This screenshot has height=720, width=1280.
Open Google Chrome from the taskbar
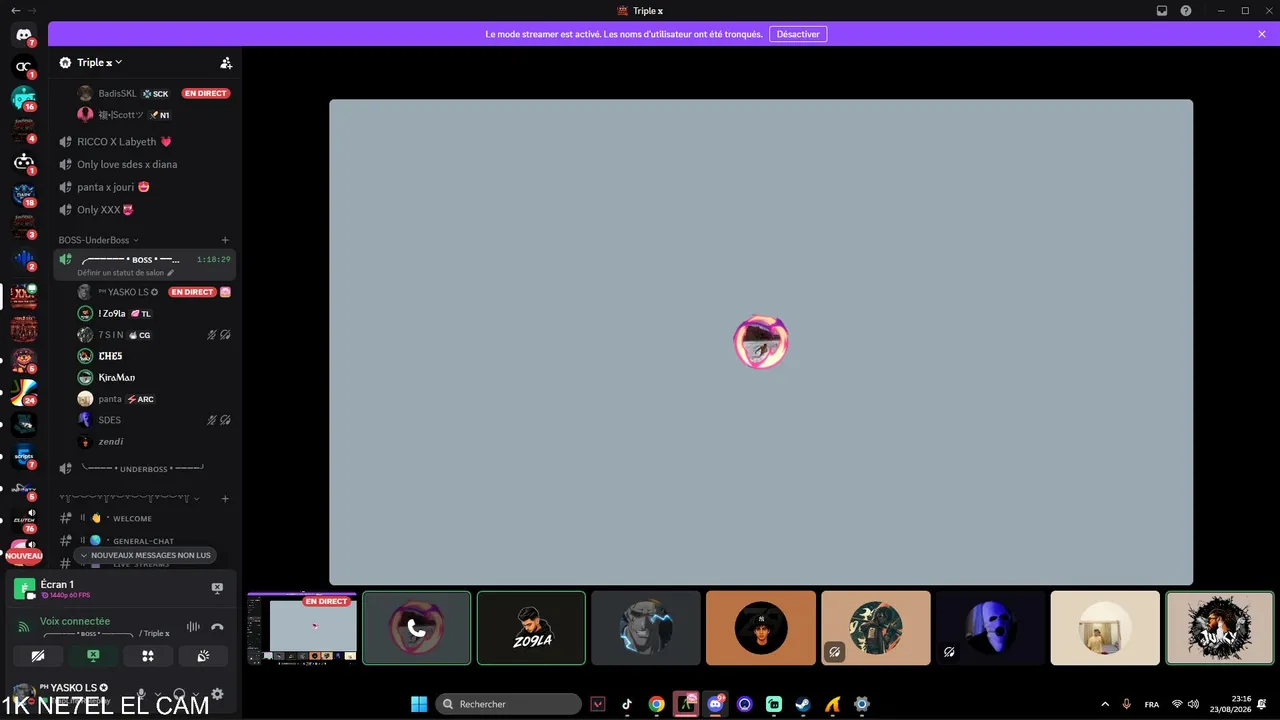point(656,704)
